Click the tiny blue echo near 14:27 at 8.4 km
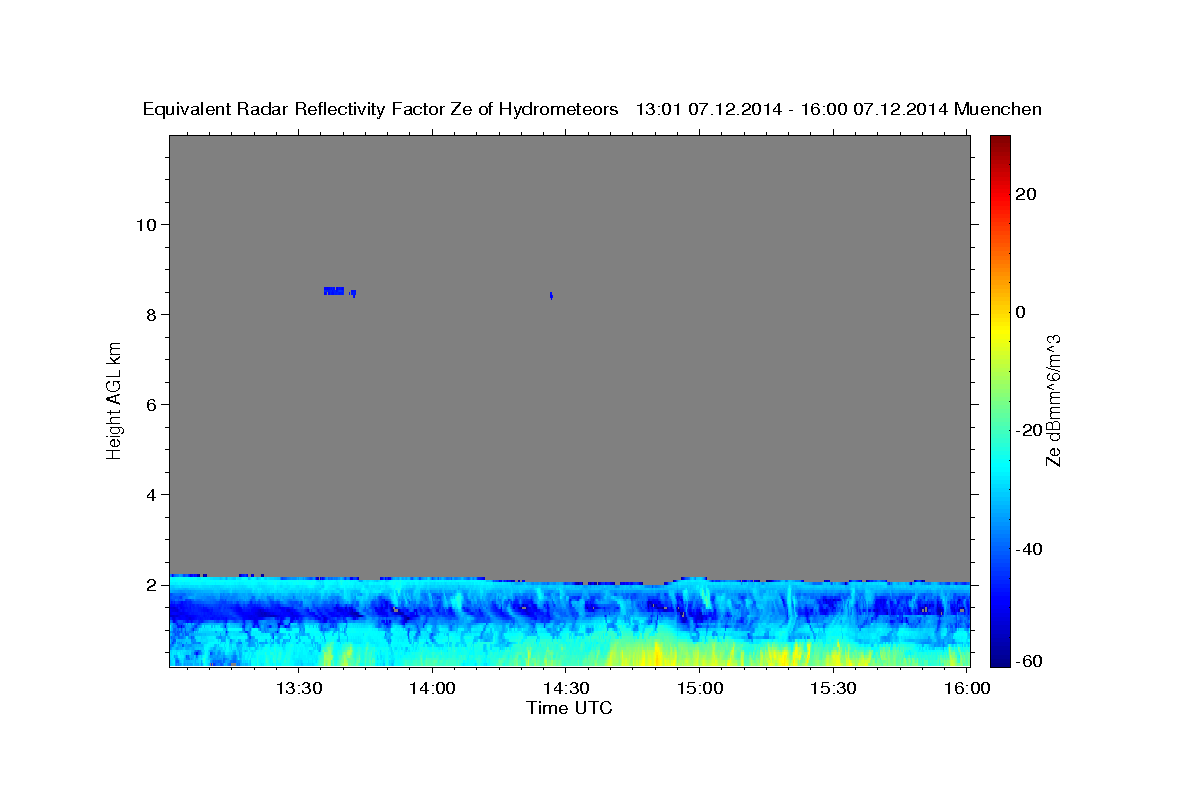The height and width of the screenshot is (800, 1200). point(551,295)
